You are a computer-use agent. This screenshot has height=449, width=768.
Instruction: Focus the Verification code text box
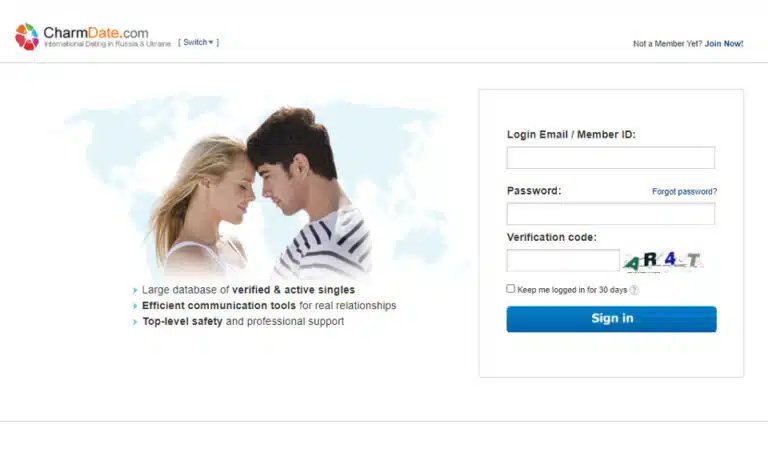pyautogui.click(x=563, y=260)
